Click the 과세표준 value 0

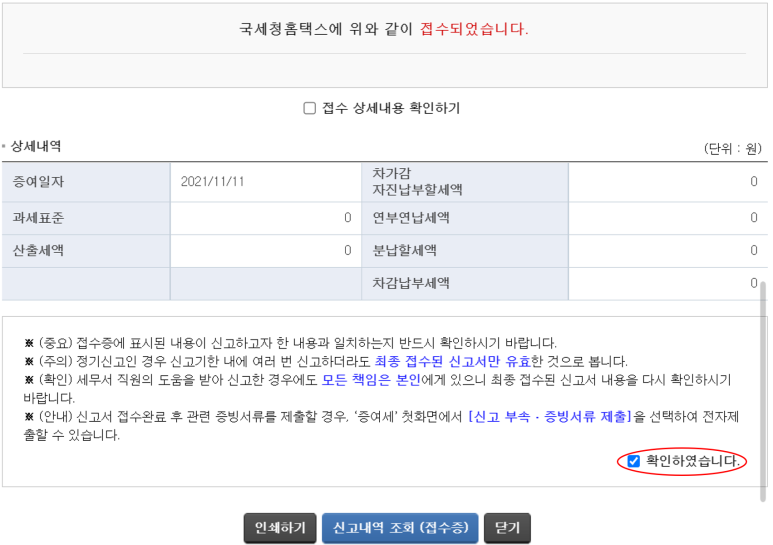point(348,218)
